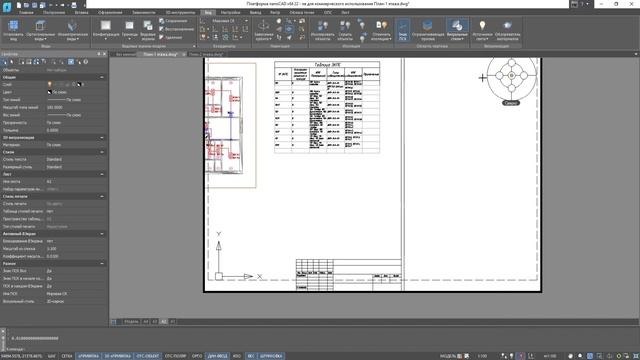Collapse the 'Лист' properties section
The width and height of the screenshot is (640, 360).
pos(102,174)
